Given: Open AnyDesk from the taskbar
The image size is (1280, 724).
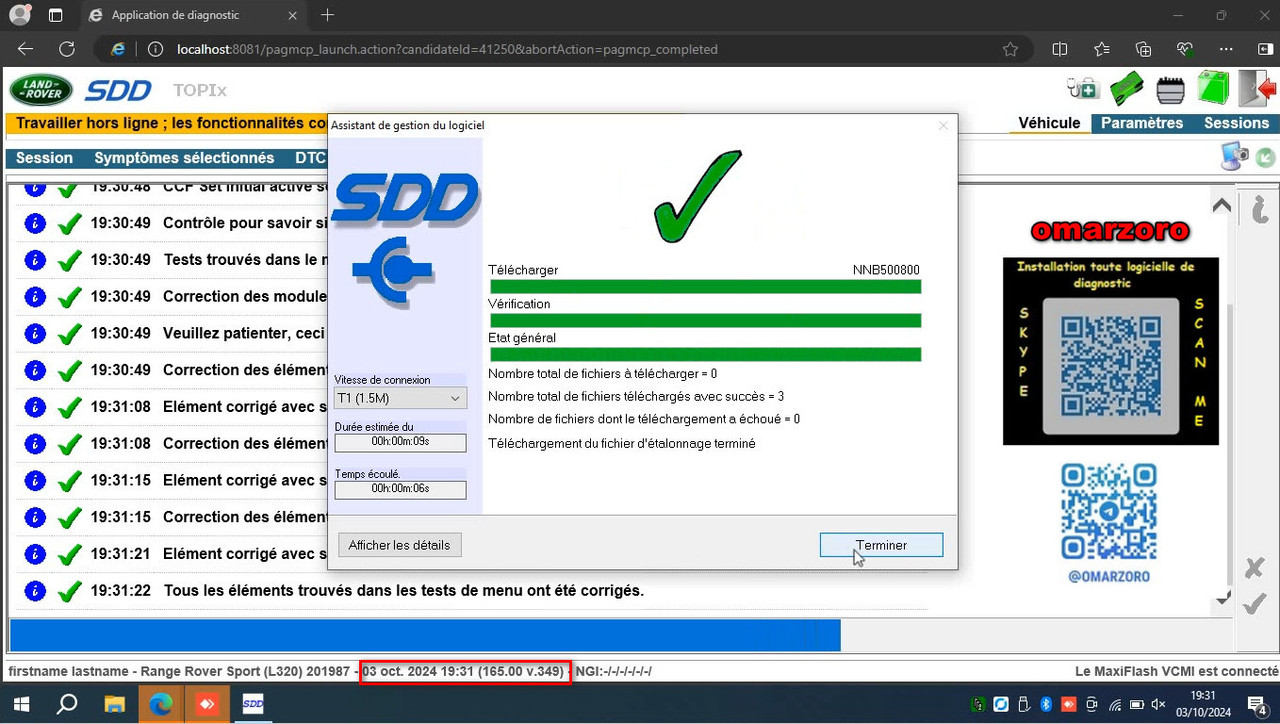Looking at the screenshot, I should tap(207, 704).
